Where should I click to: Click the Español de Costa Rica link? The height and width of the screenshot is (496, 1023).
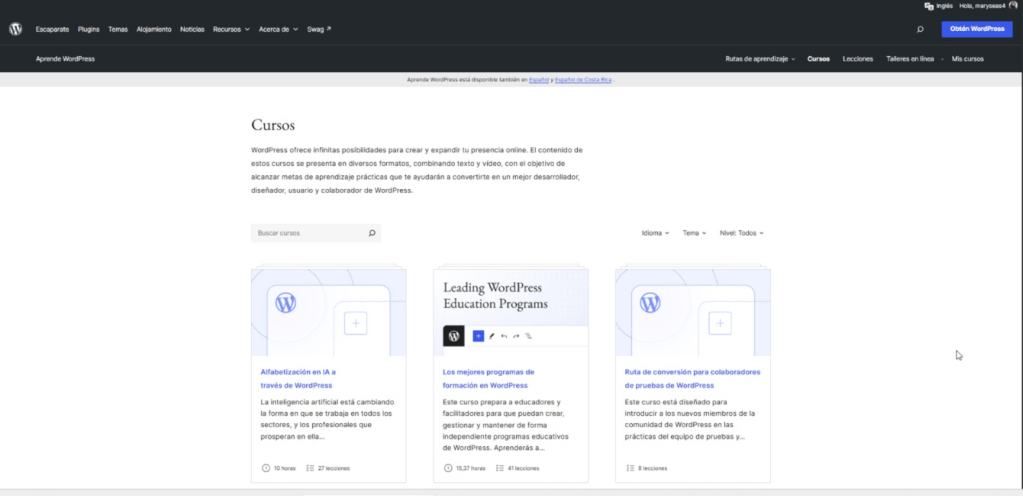583,80
